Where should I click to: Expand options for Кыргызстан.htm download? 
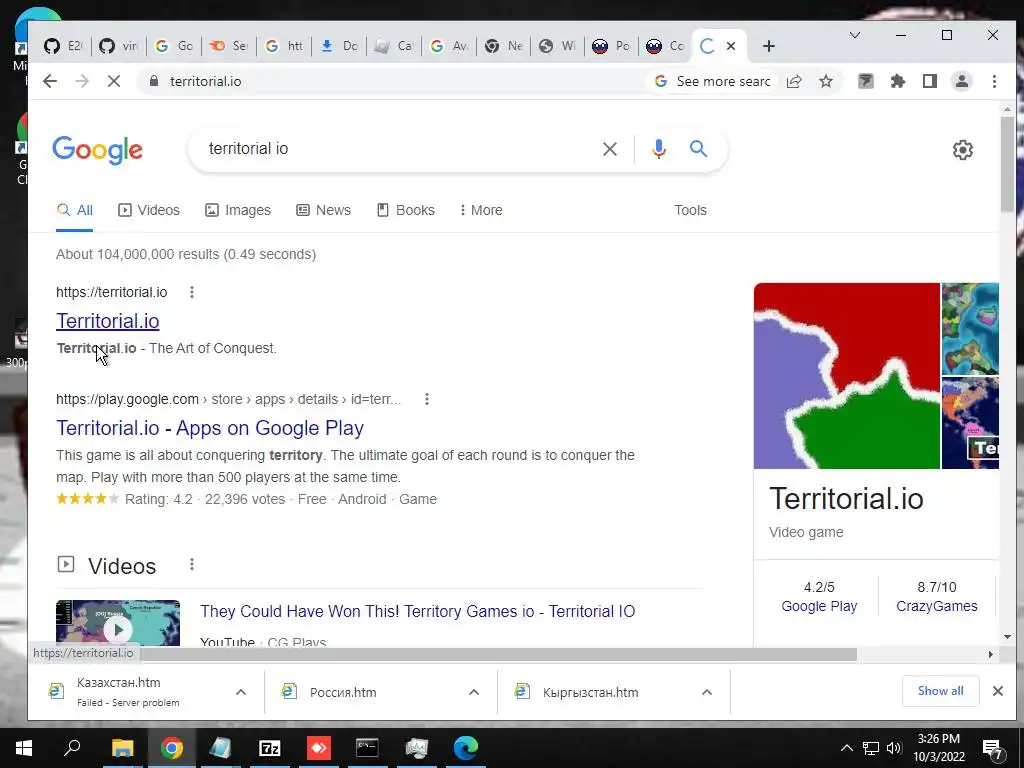tap(707, 692)
